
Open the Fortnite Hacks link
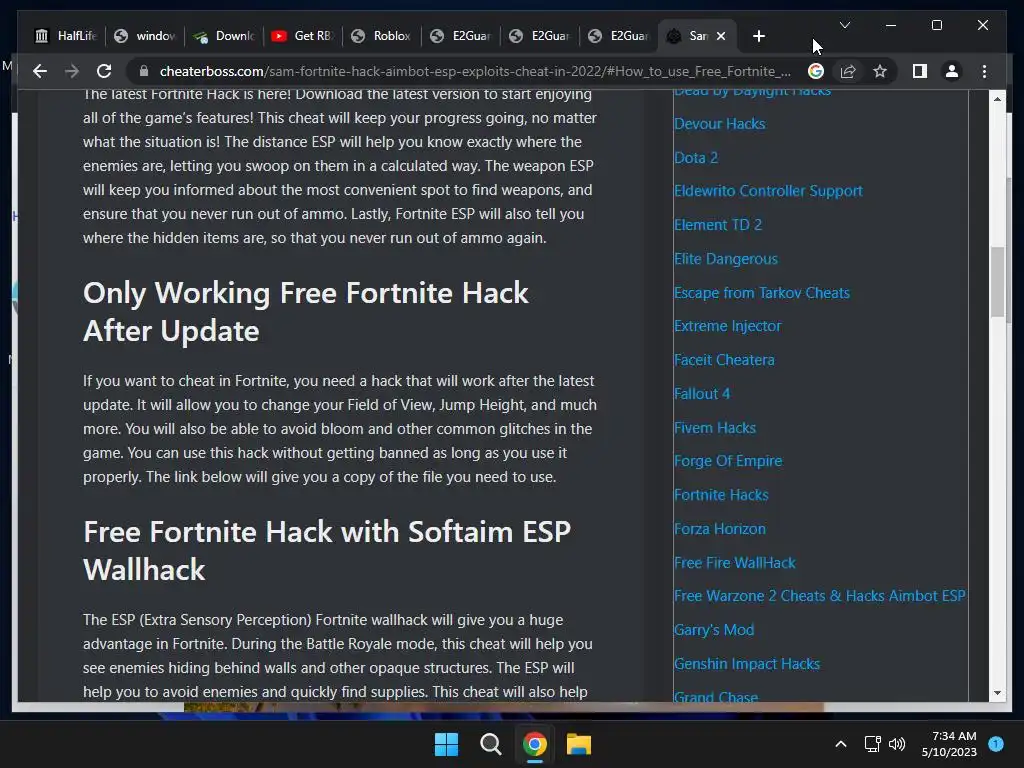coord(721,495)
